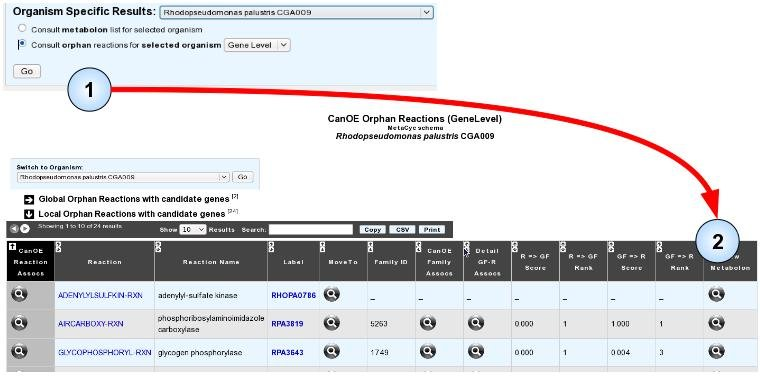This screenshot has height=376, width=760.
Task: View metabolon for glycogen phosphorylase row
Action: coord(716,352)
